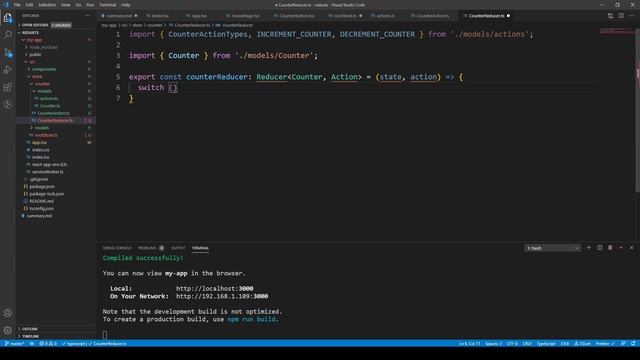Viewport: 640px width, 360px height.
Task: Click the Spaces: 2 indentation status item
Action: (x=493, y=344)
